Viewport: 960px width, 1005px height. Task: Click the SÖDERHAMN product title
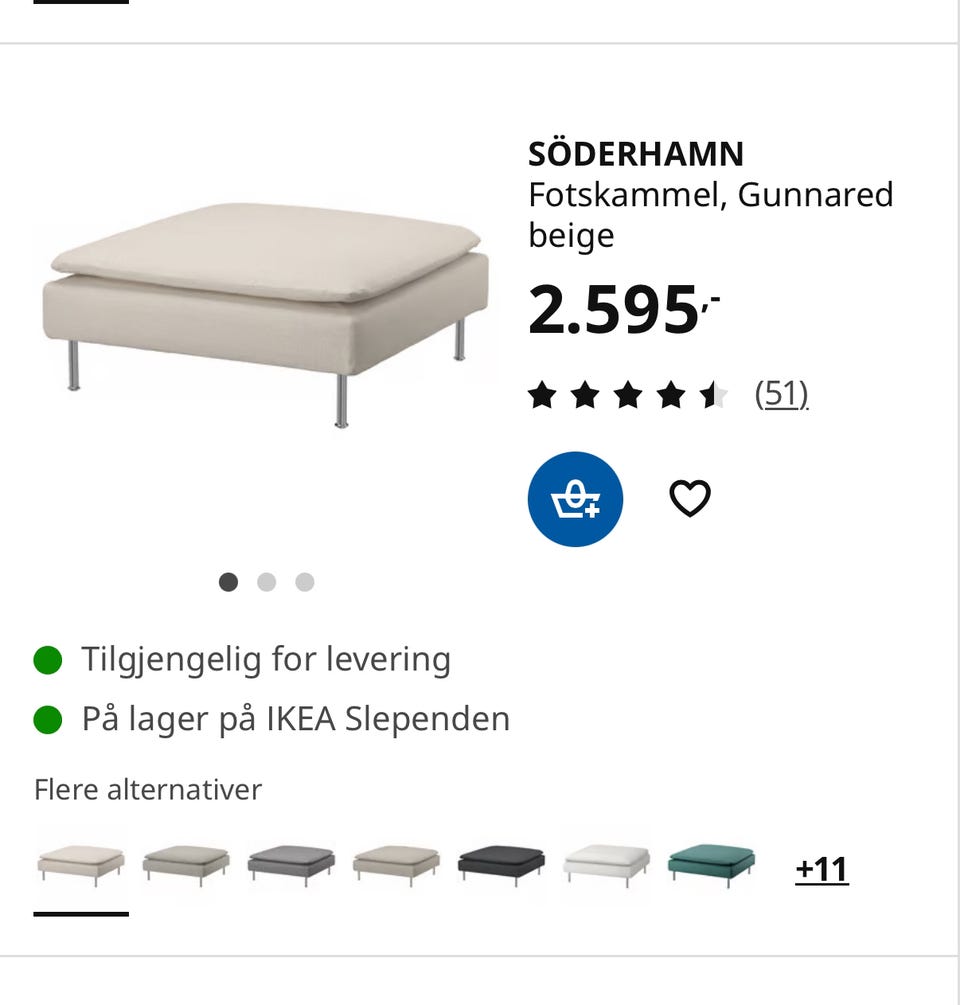pos(636,153)
